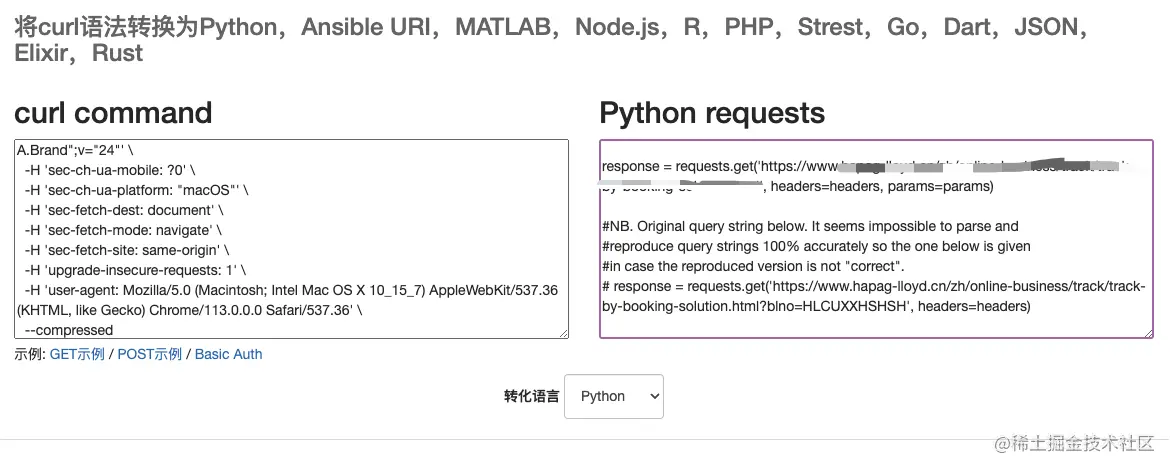Click the line "-H 'upgrade-insecure-requests: 1'"
The image size is (1170, 469).
point(135,270)
